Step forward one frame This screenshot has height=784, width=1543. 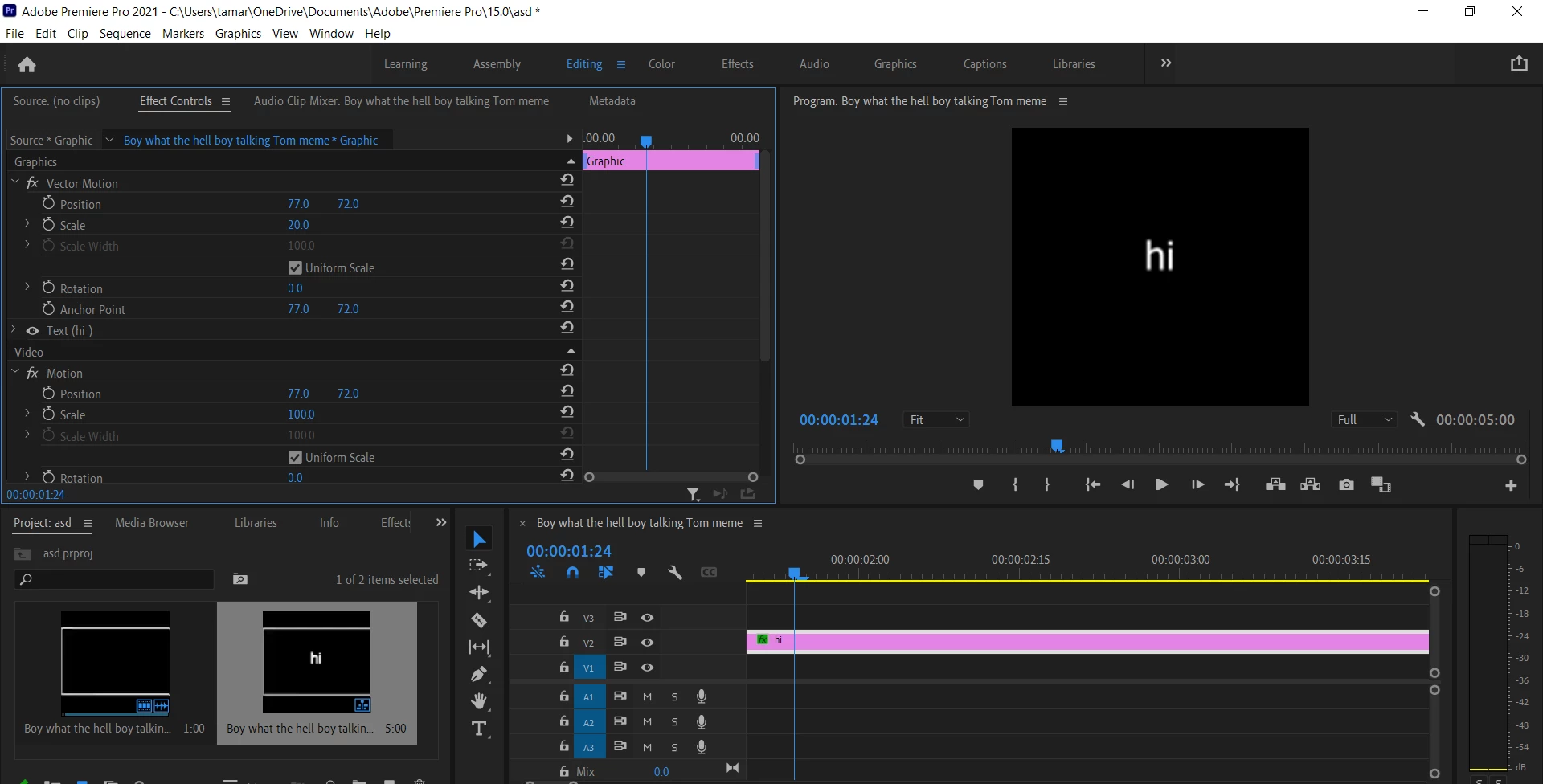pyautogui.click(x=1197, y=484)
